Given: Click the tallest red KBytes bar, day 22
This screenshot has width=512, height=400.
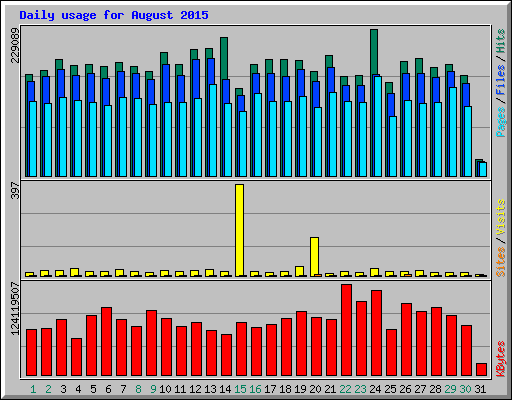Looking at the screenshot, I should (346, 330).
